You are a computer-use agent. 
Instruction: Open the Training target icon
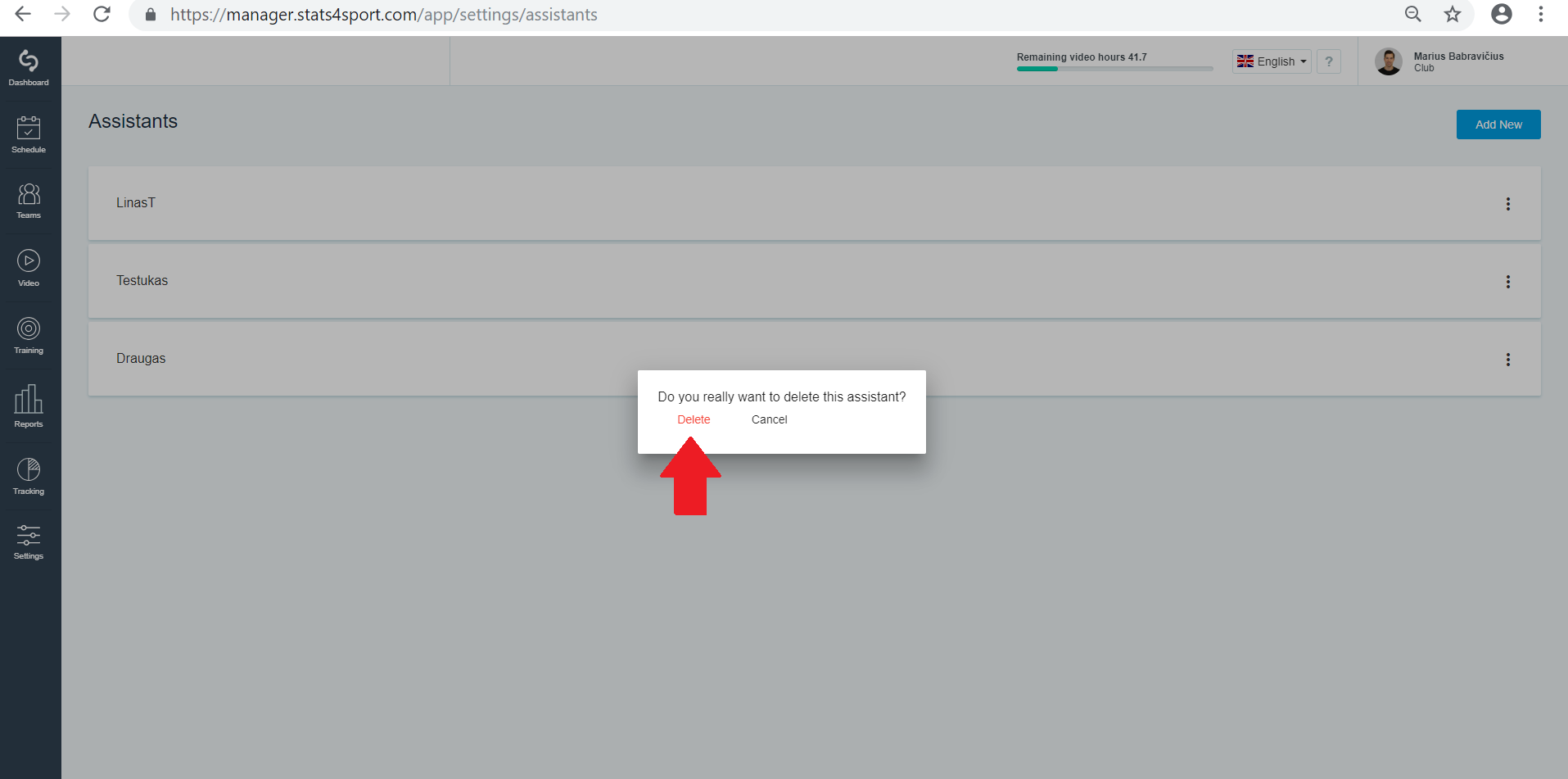(x=29, y=328)
